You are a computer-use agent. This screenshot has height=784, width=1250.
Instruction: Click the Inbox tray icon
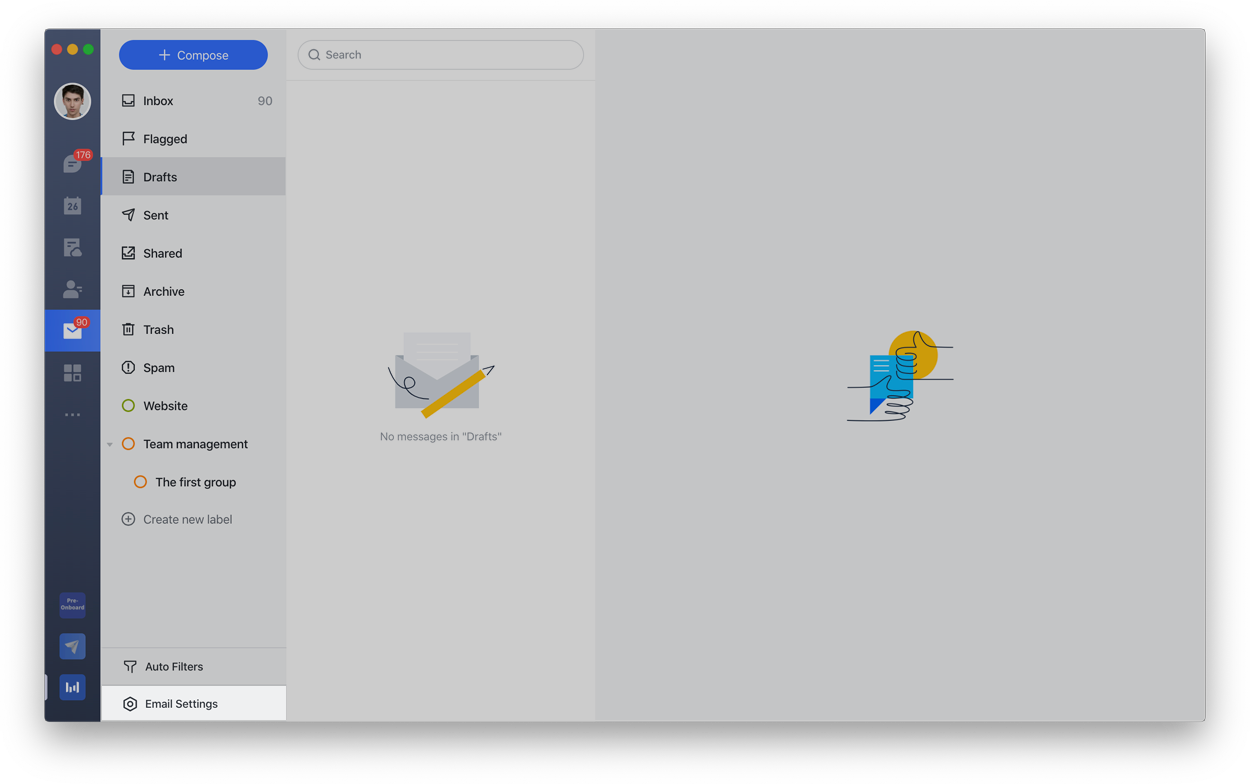tap(128, 101)
